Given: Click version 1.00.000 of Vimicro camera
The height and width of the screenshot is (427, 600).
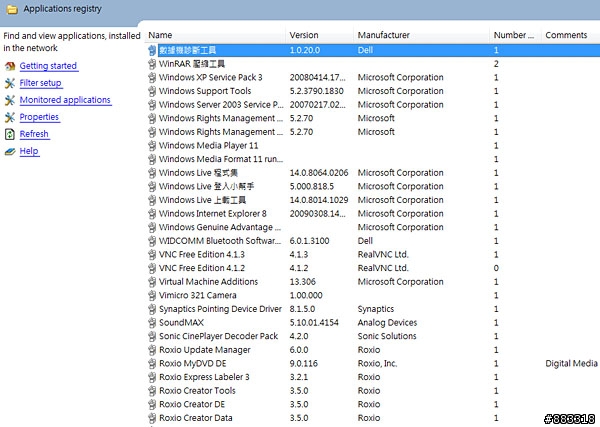Looking at the screenshot, I should (x=306, y=296).
